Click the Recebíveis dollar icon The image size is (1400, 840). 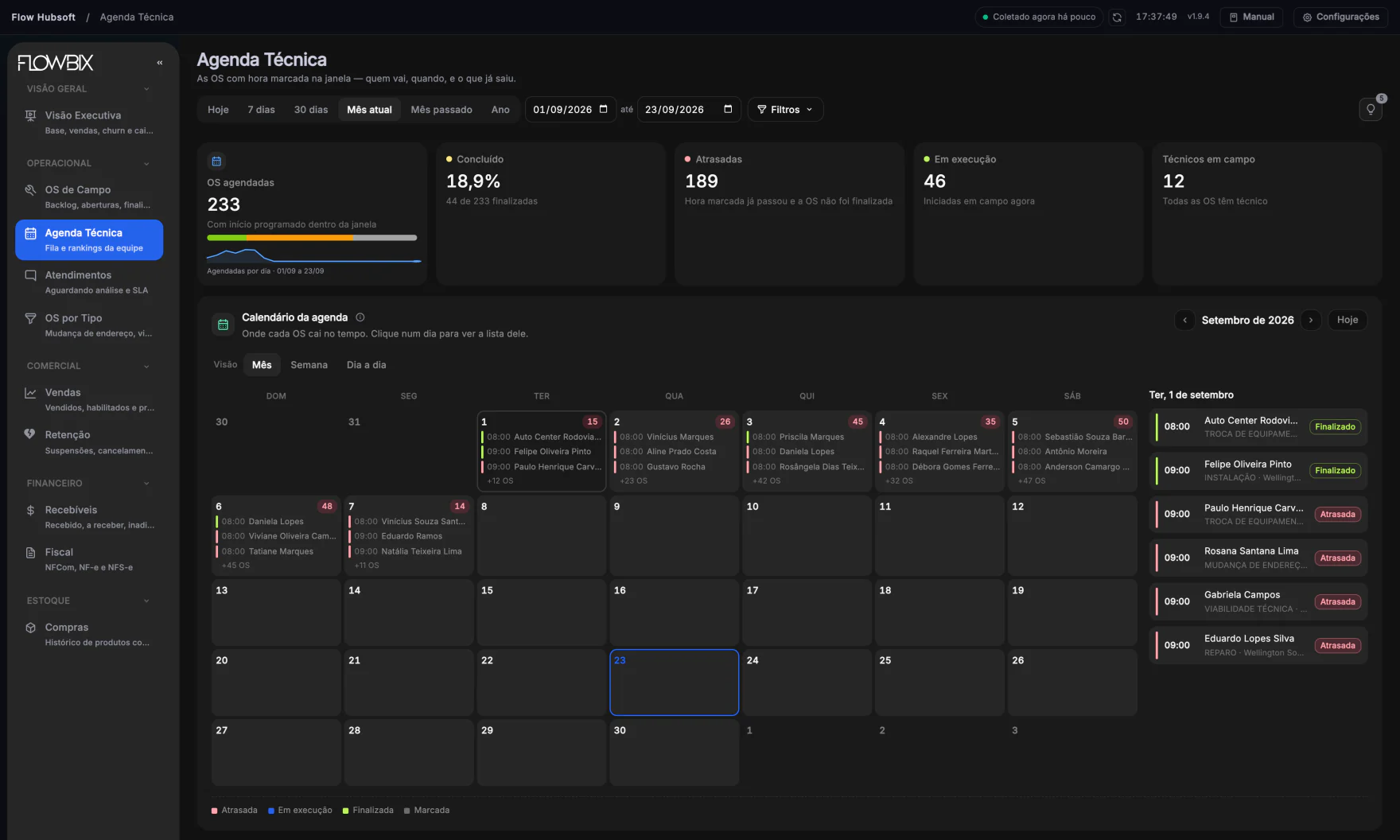click(30, 510)
